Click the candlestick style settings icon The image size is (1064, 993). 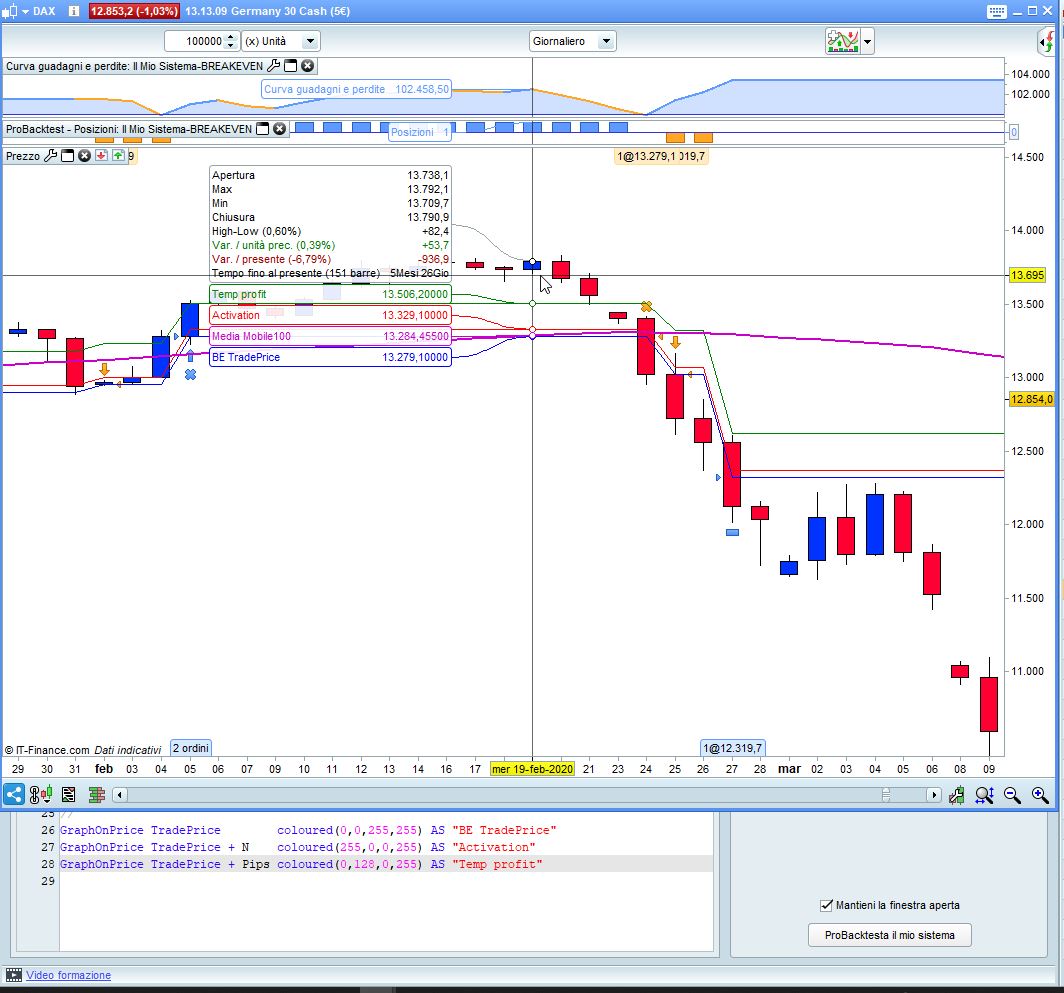tap(41, 794)
